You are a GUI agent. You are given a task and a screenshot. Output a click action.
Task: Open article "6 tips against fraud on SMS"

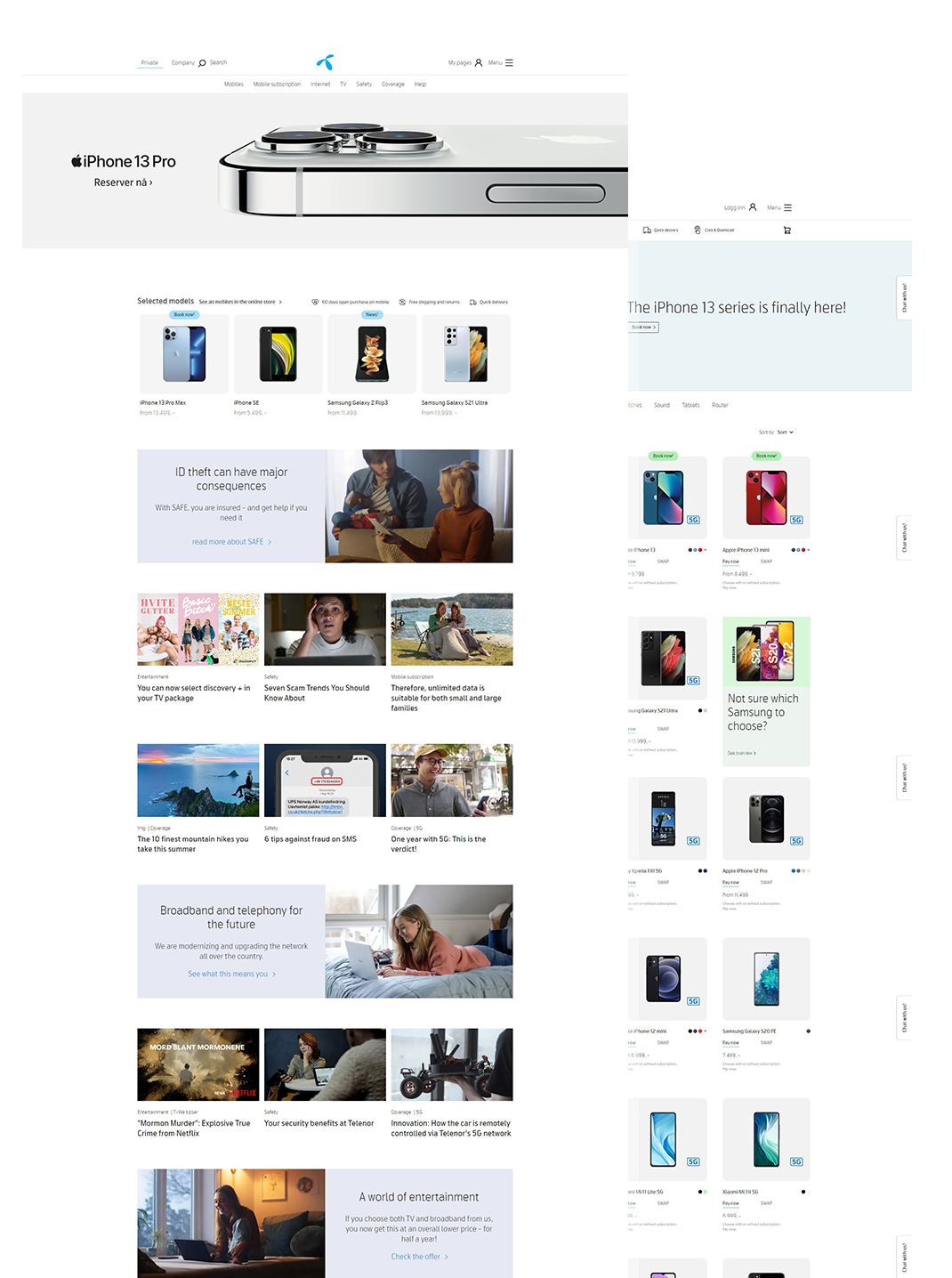tap(311, 839)
